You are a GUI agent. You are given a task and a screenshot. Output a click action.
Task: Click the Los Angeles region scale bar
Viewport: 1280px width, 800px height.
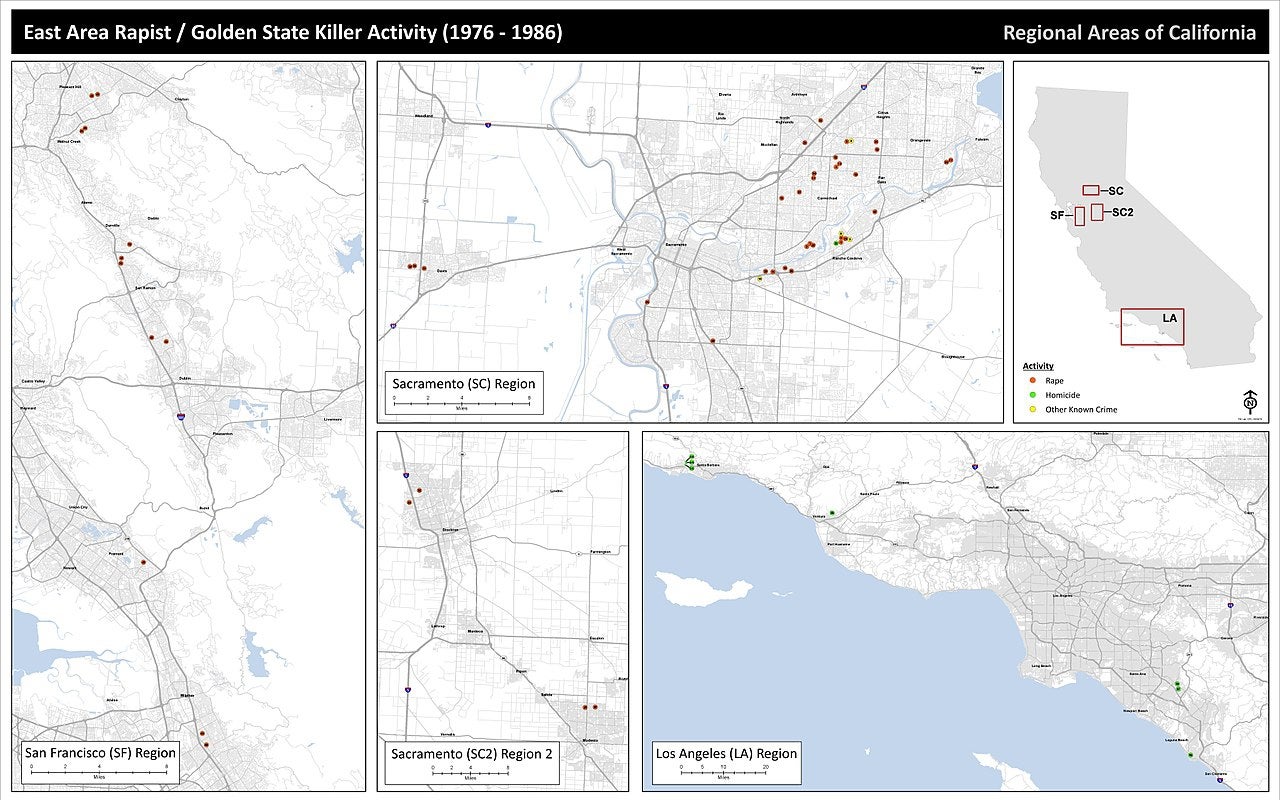coord(723,770)
